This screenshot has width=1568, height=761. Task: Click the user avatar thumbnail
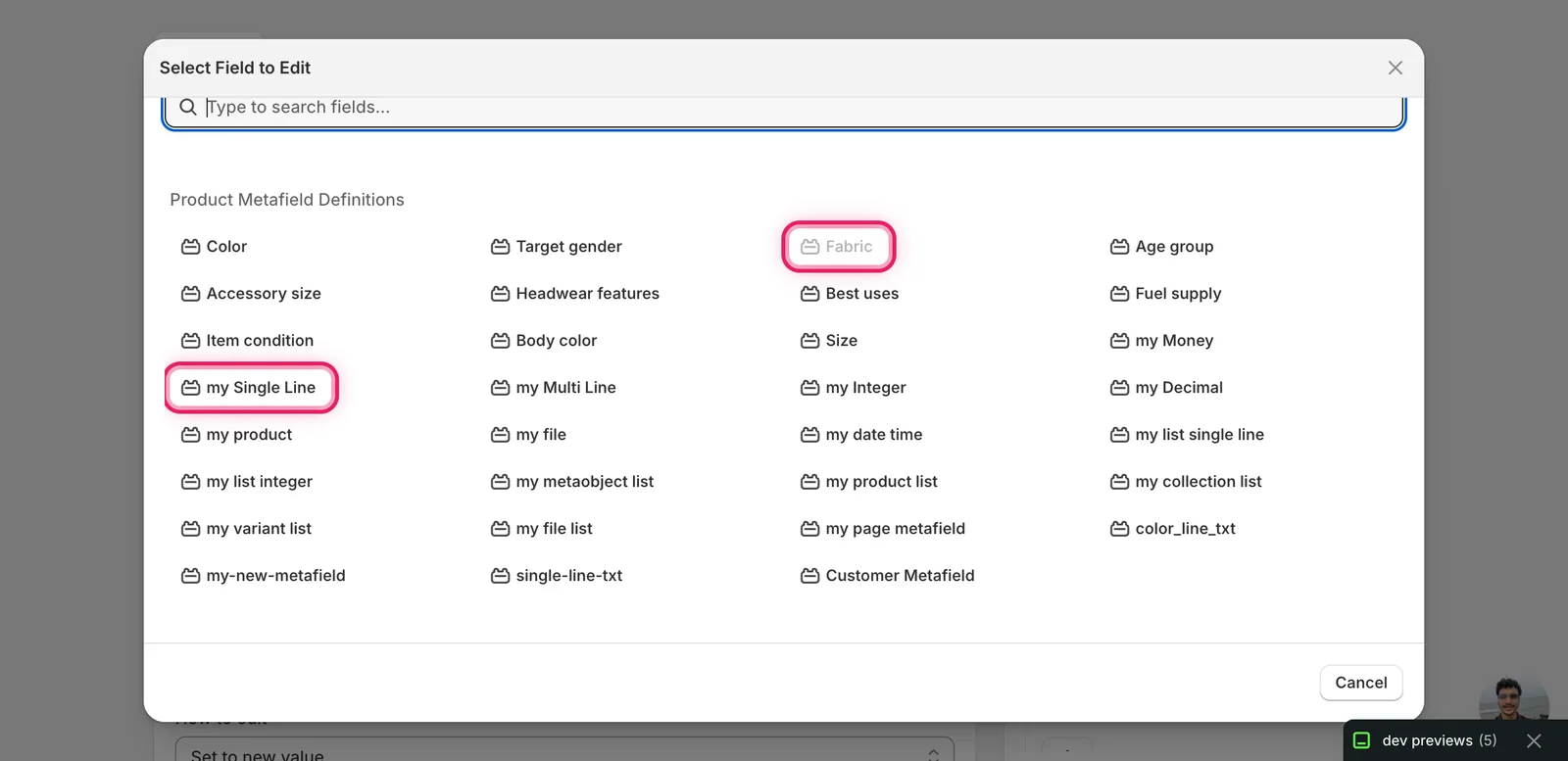(x=1513, y=699)
